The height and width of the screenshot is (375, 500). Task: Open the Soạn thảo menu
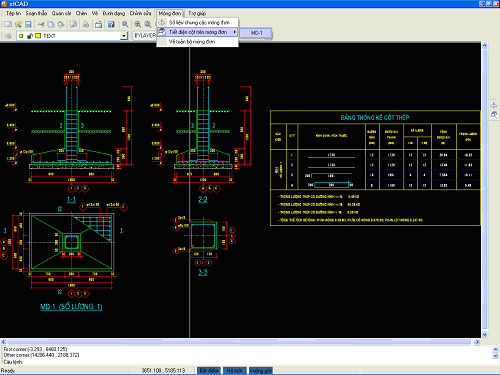[x=36, y=13]
